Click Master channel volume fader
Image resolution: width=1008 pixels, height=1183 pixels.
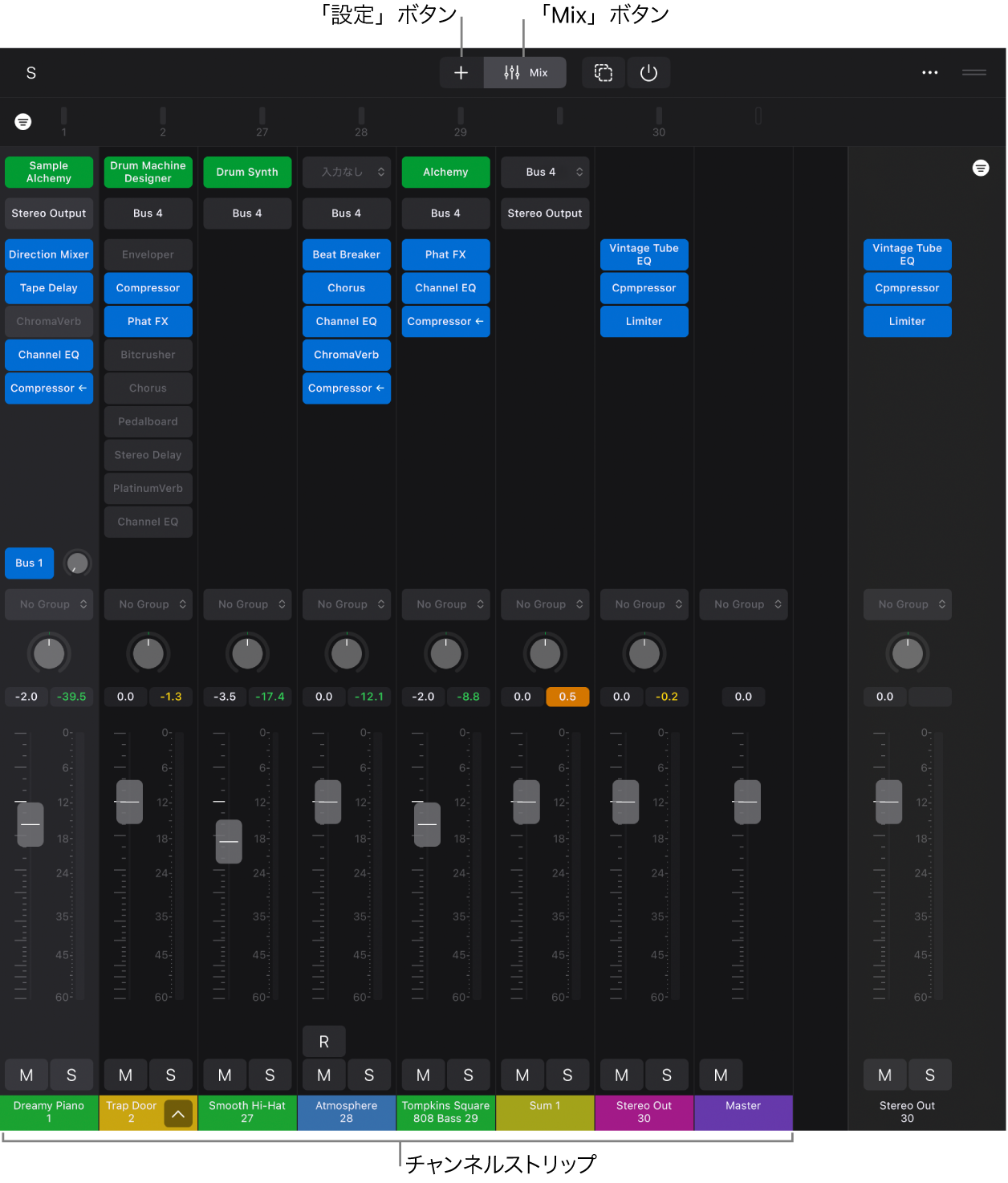click(747, 802)
